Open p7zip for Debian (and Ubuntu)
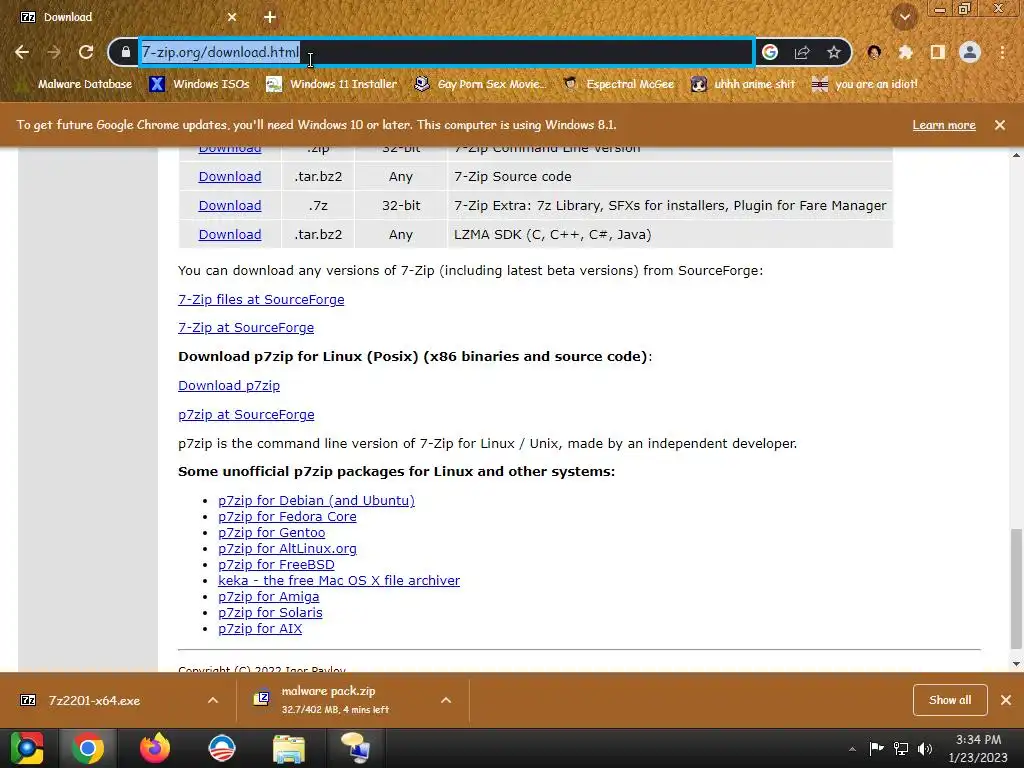 (x=317, y=500)
